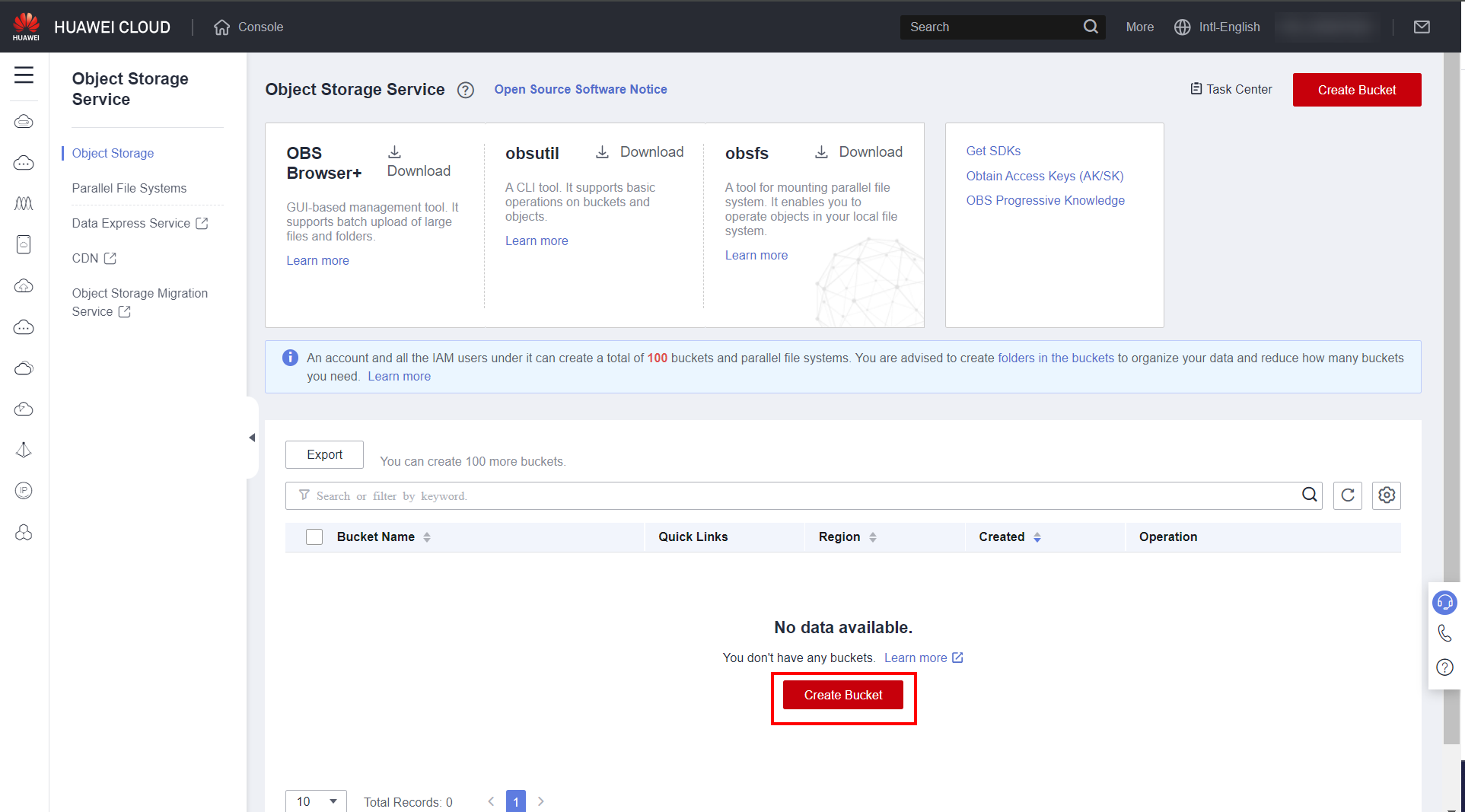The width and height of the screenshot is (1465, 812).
Task: Select Parallel File Systems in sidebar
Action: point(129,188)
